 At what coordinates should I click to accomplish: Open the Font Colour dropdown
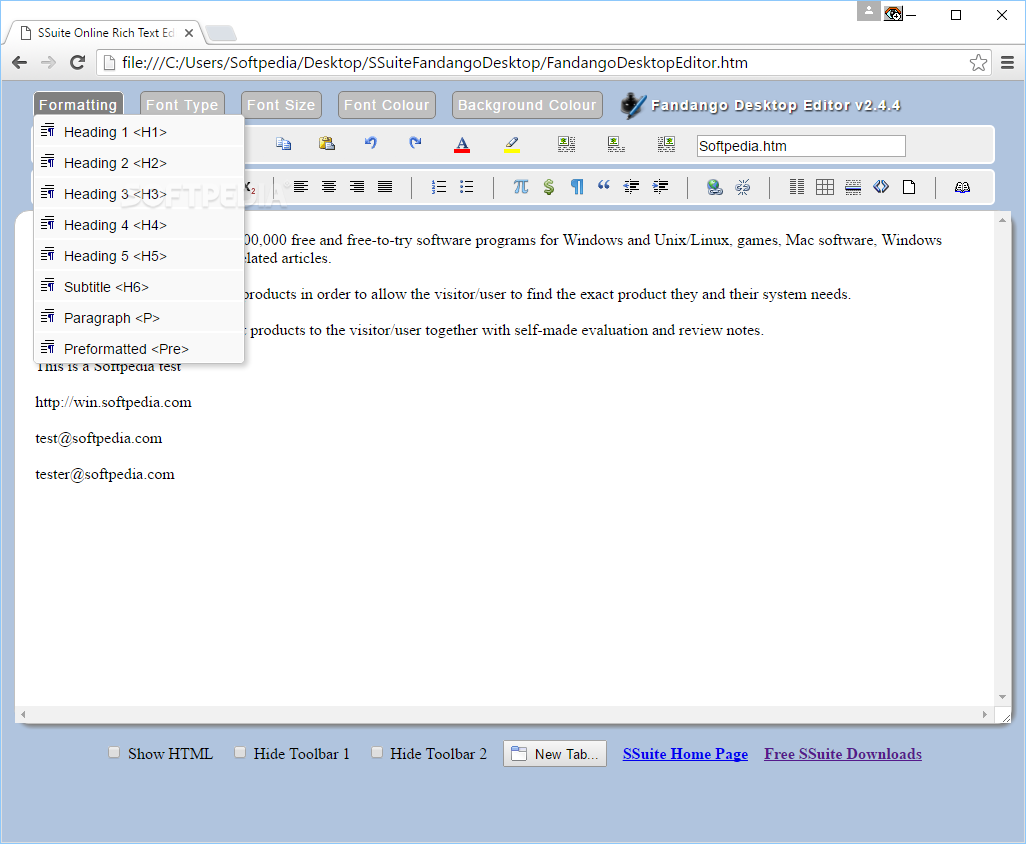[387, 105]
